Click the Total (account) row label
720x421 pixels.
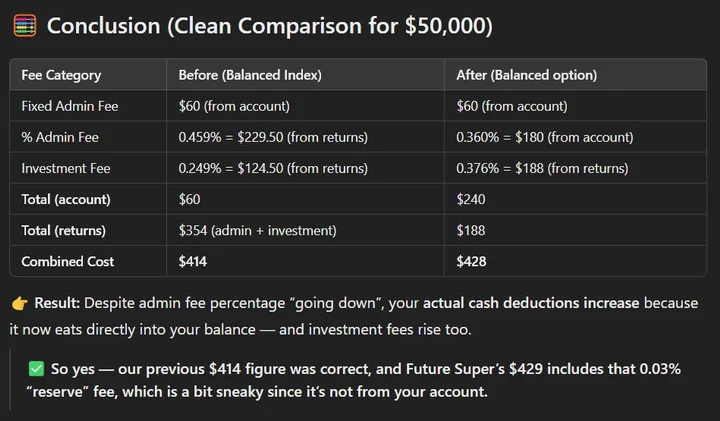[x=65, y=199]
